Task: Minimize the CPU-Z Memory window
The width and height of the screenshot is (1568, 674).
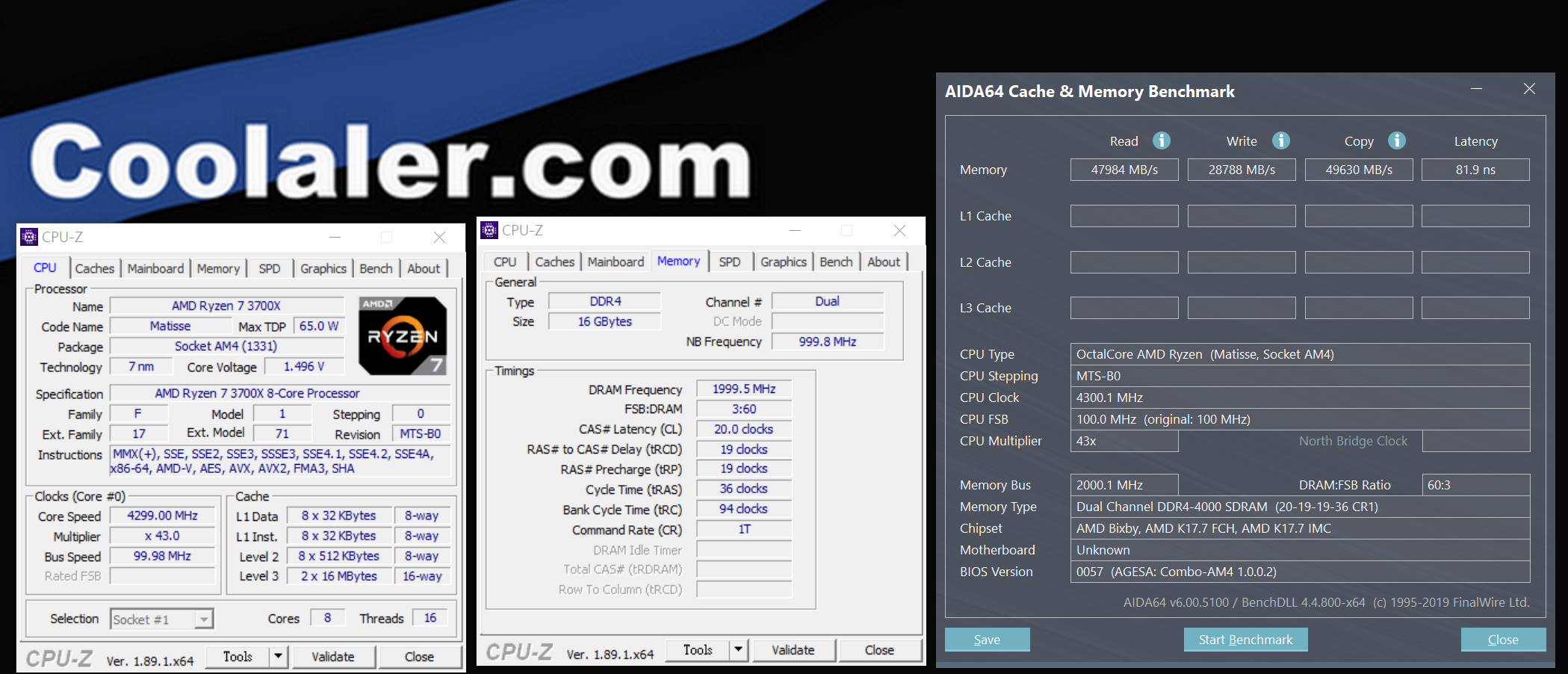Action: pyautogui.click(x=795, y=230)
